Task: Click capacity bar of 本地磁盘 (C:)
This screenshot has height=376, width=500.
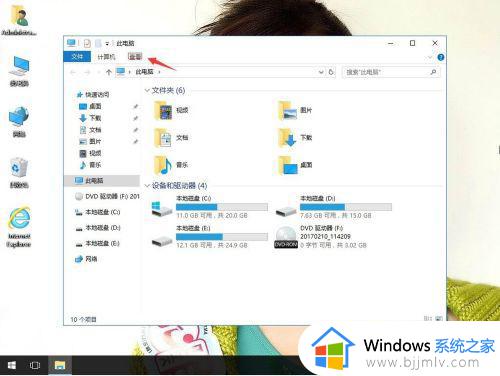Action: [222, 207]
